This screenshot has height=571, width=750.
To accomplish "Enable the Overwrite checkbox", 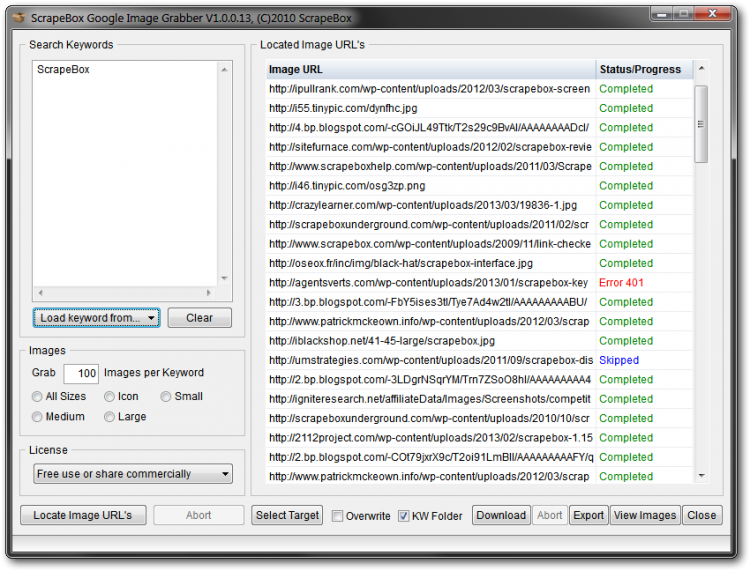I will (337, 516).
